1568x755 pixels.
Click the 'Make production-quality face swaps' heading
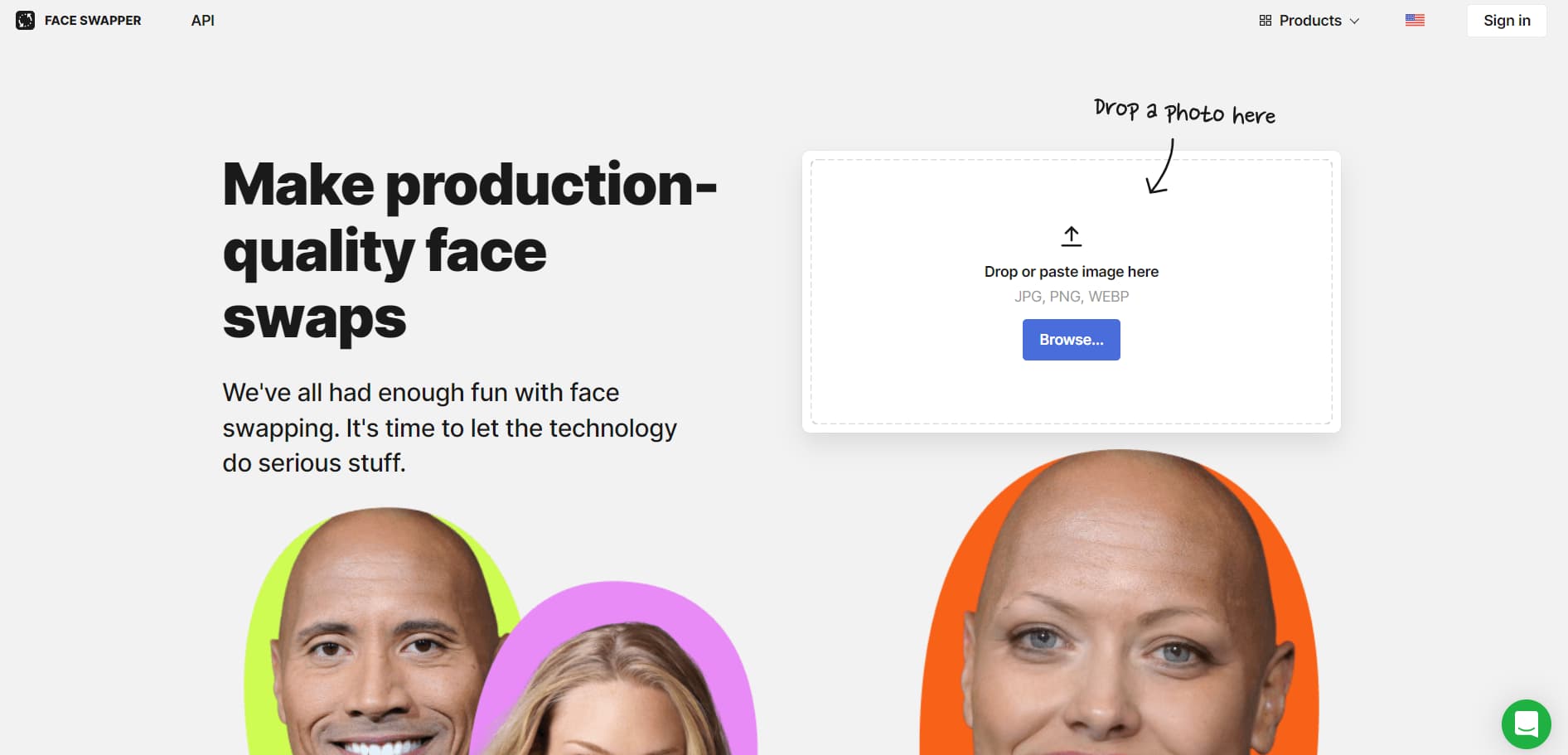pos(469,250)
